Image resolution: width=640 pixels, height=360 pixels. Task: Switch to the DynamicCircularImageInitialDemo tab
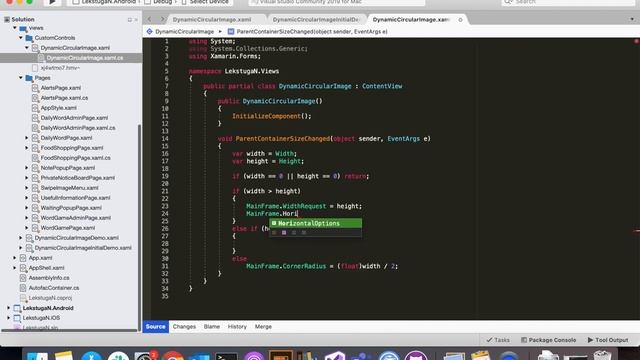[316, 20]
